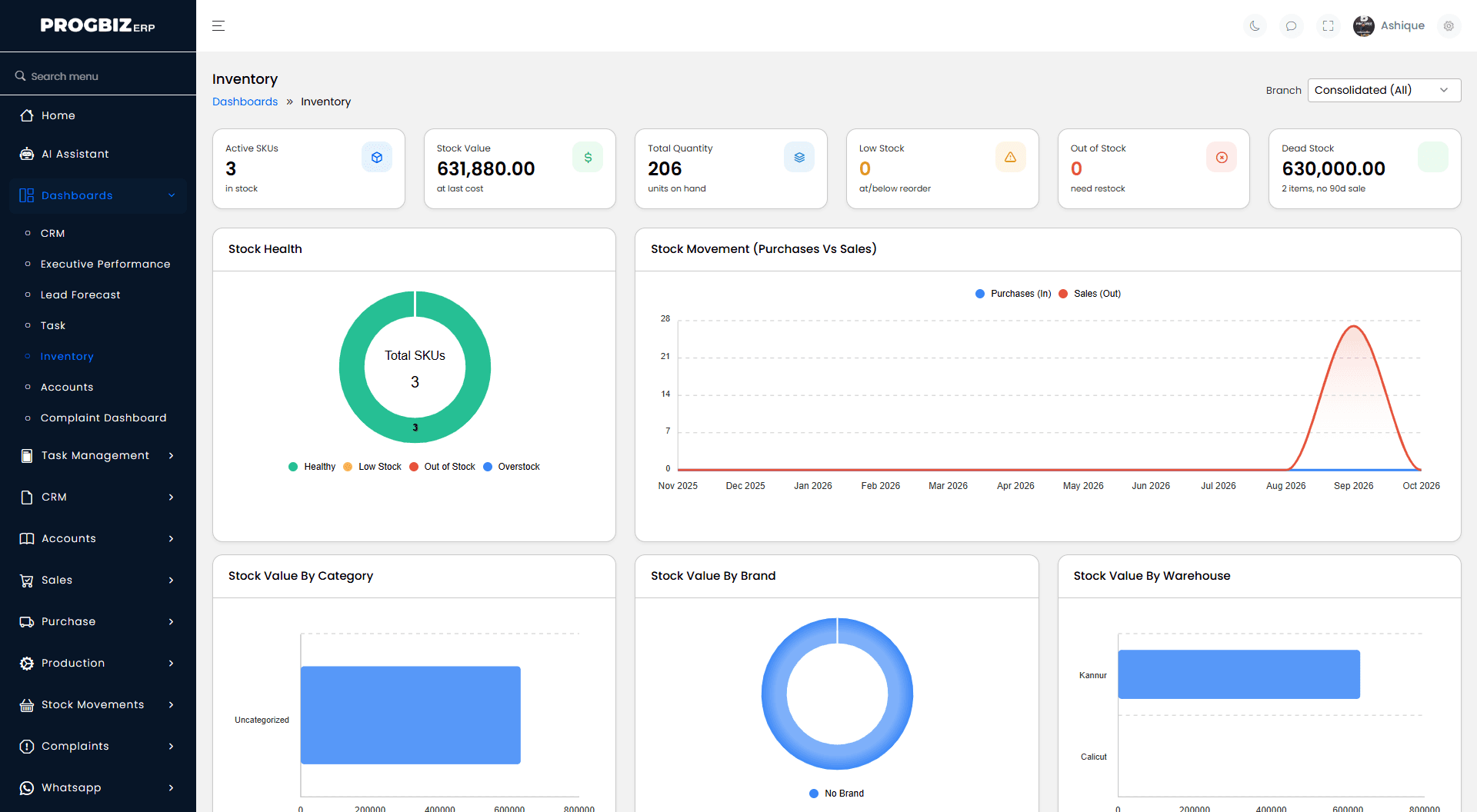Click the Purchase truck icon

pyautogui.click(x=27, y=622)
